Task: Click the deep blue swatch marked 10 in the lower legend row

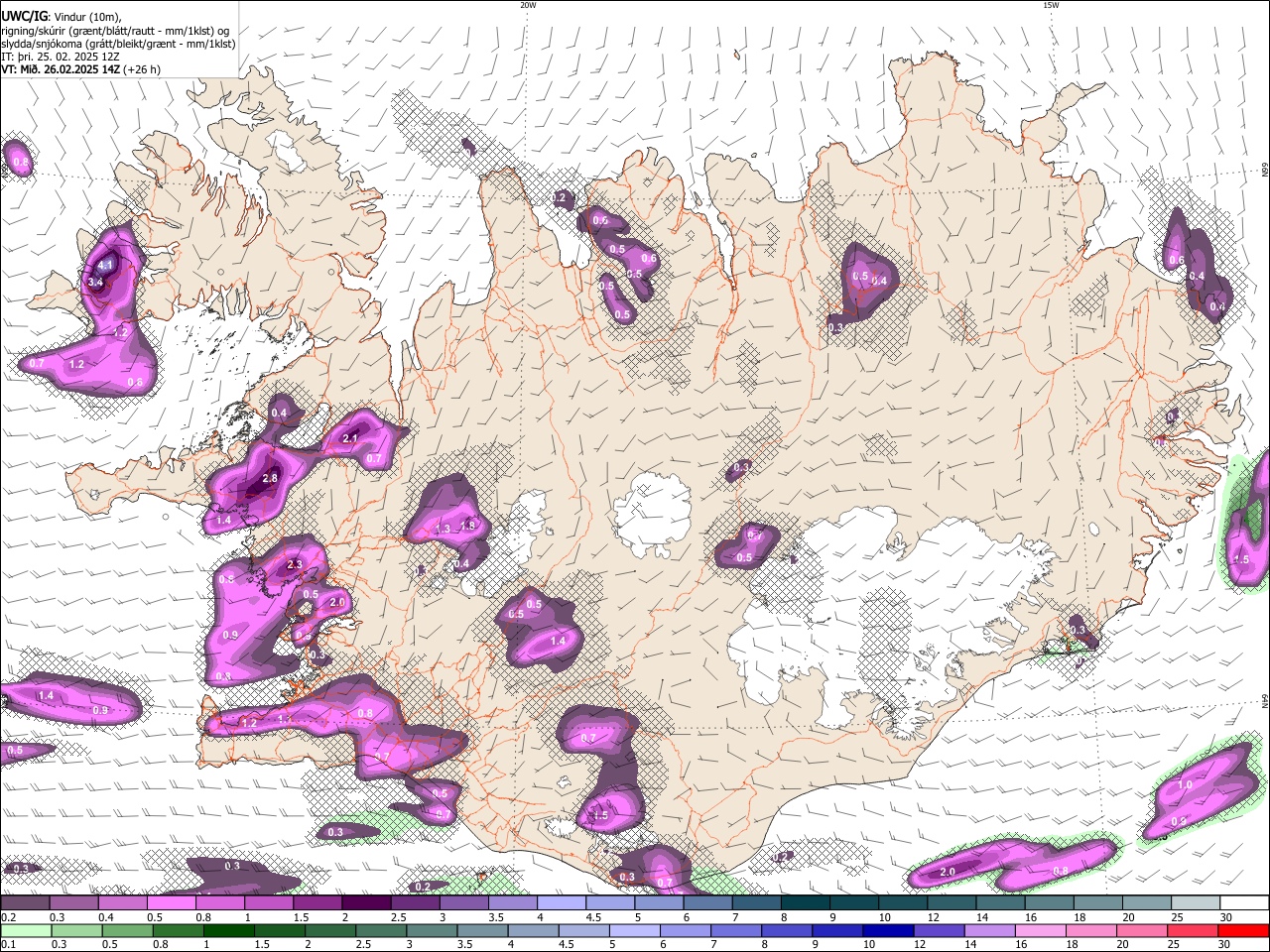Action: [889, 930]
